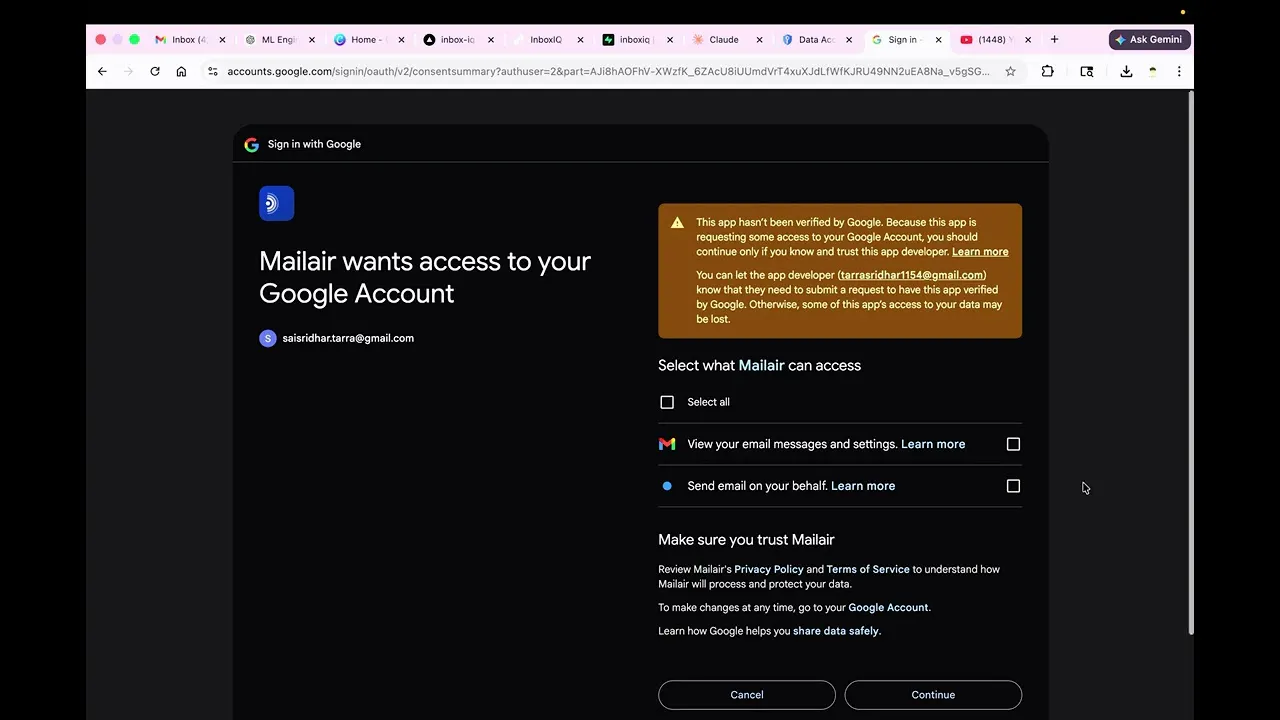Switch to the Claude tab
This screenshot has height=720, width=1280.
coord(724,40)
